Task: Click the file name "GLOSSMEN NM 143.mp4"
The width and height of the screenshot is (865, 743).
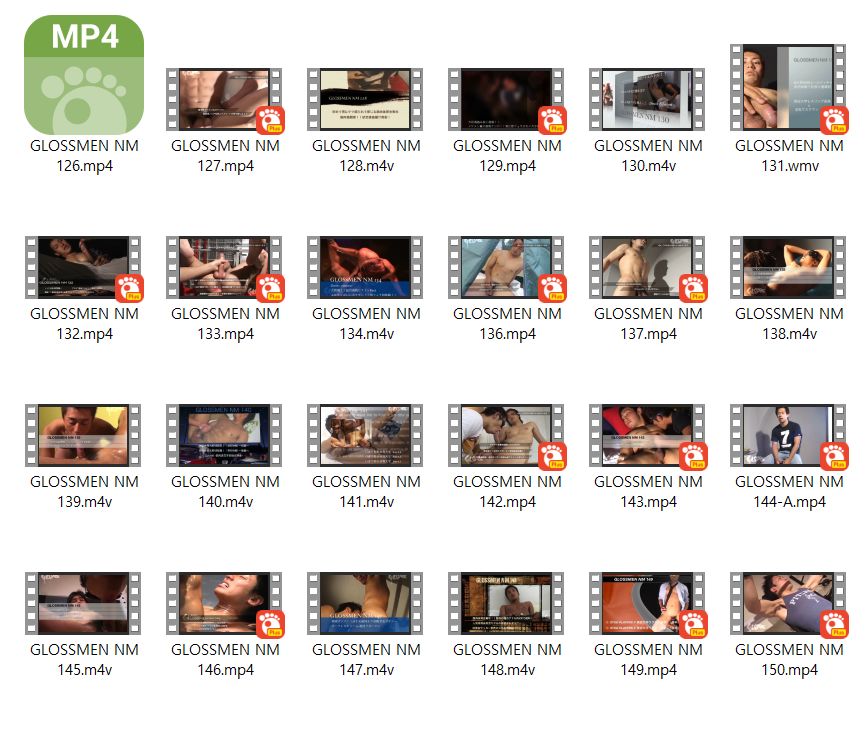Action: [648, 491]
